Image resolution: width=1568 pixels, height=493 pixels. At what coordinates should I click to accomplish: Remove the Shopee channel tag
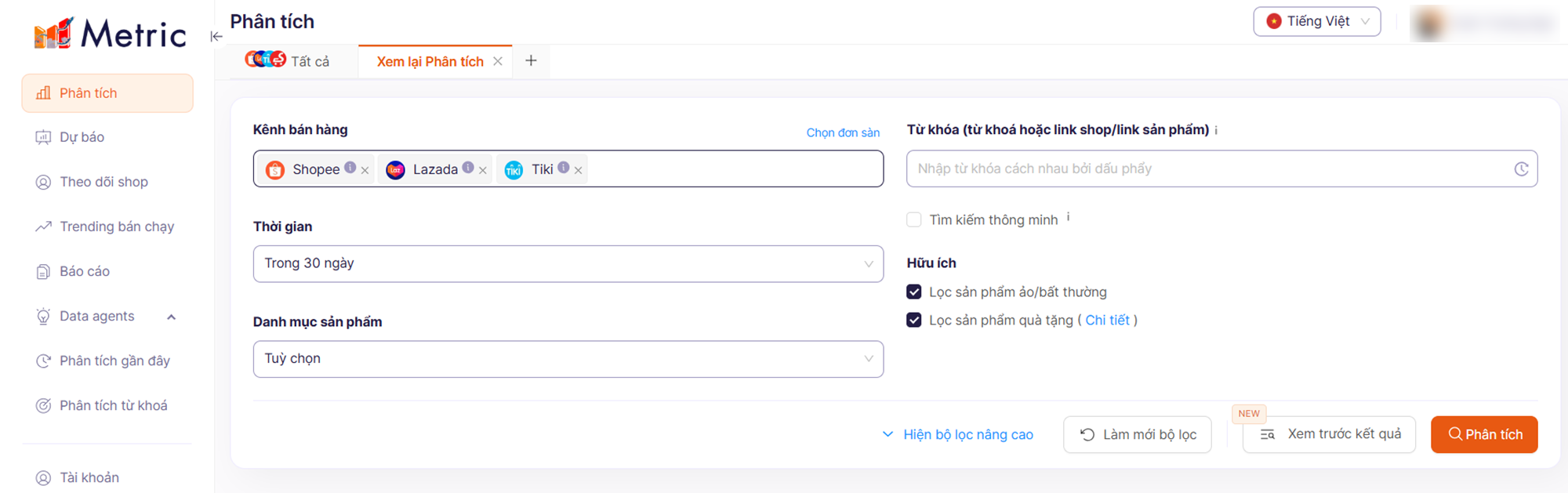[x=365, y=170]
